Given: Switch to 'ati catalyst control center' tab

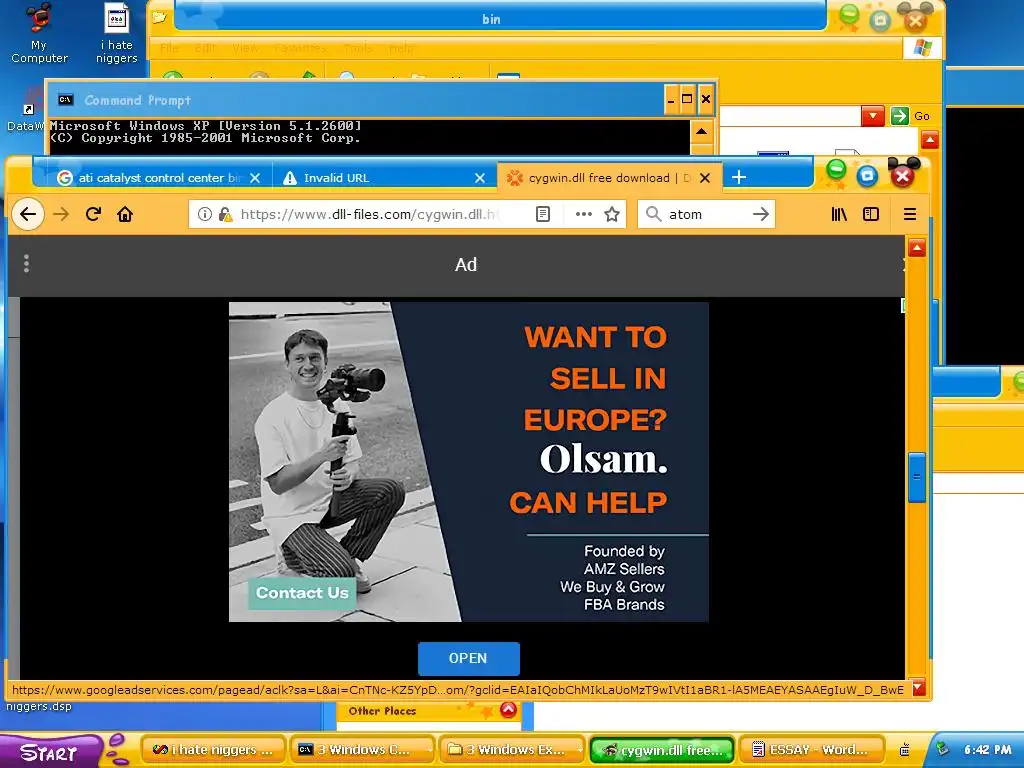Looking at the screenshot, I should click(x=150, y=178).
